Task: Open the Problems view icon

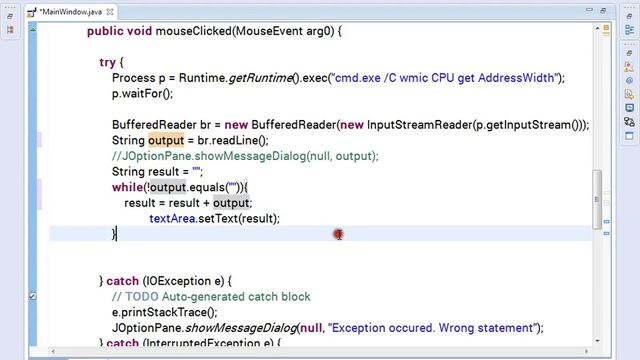Action: coord(629,67)
